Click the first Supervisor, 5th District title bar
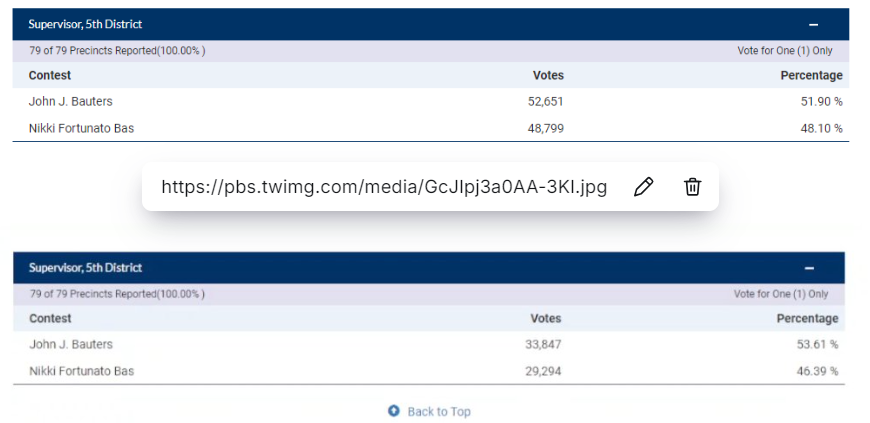Screen dimensions: 870x423 pos(85,25)
